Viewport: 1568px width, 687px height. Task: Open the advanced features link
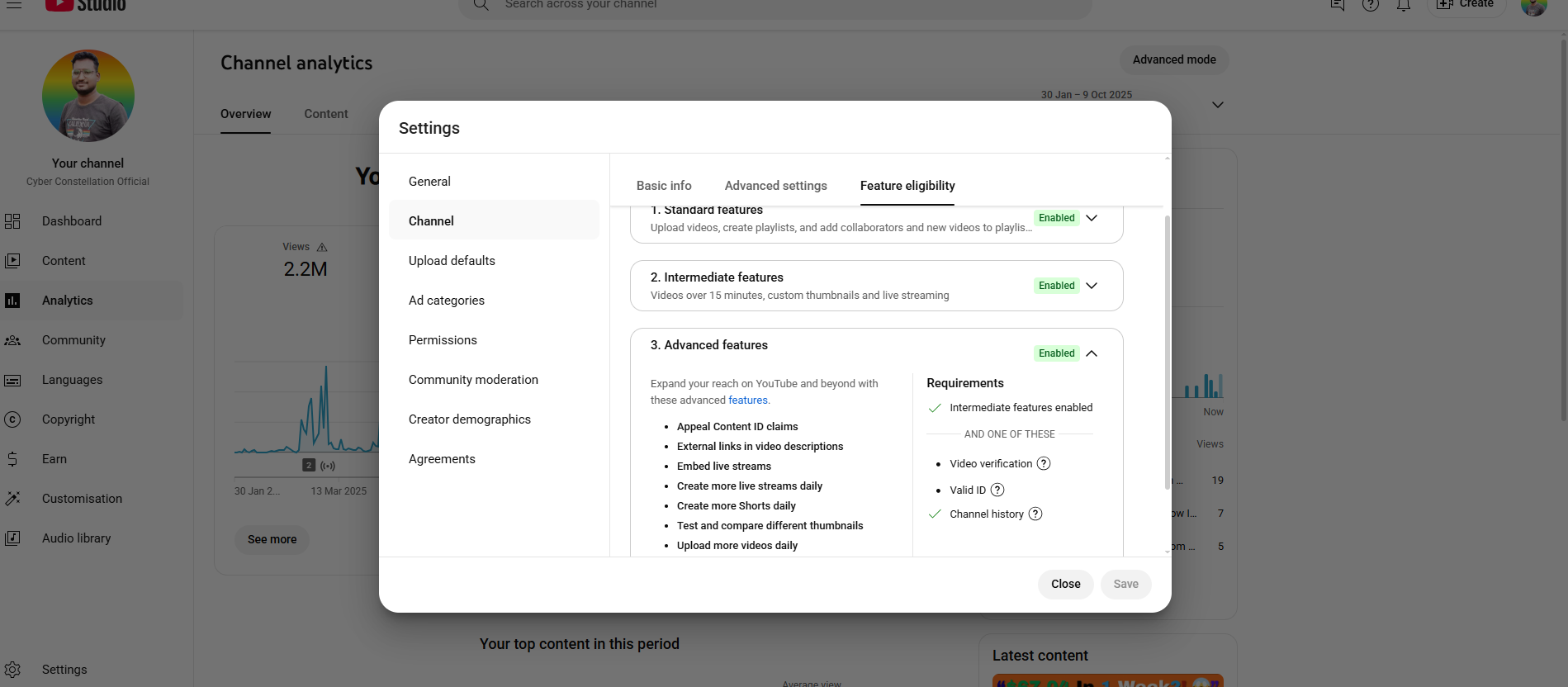(x=747, y=400)
